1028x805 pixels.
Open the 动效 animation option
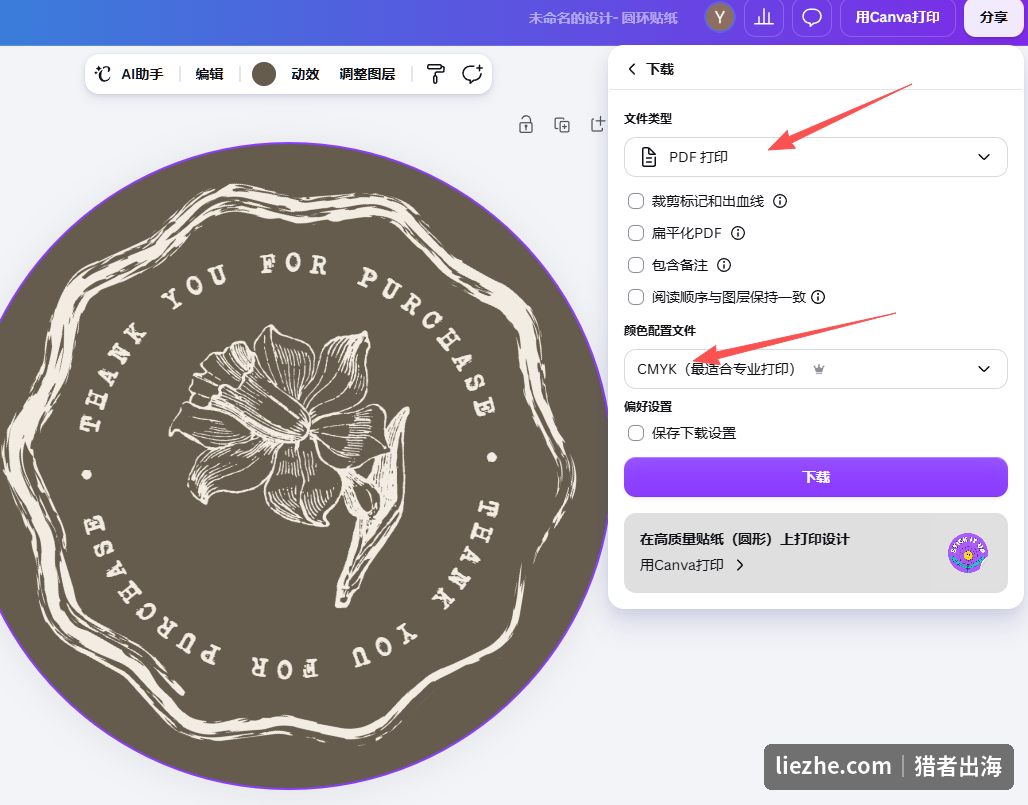tap(305, 74)
